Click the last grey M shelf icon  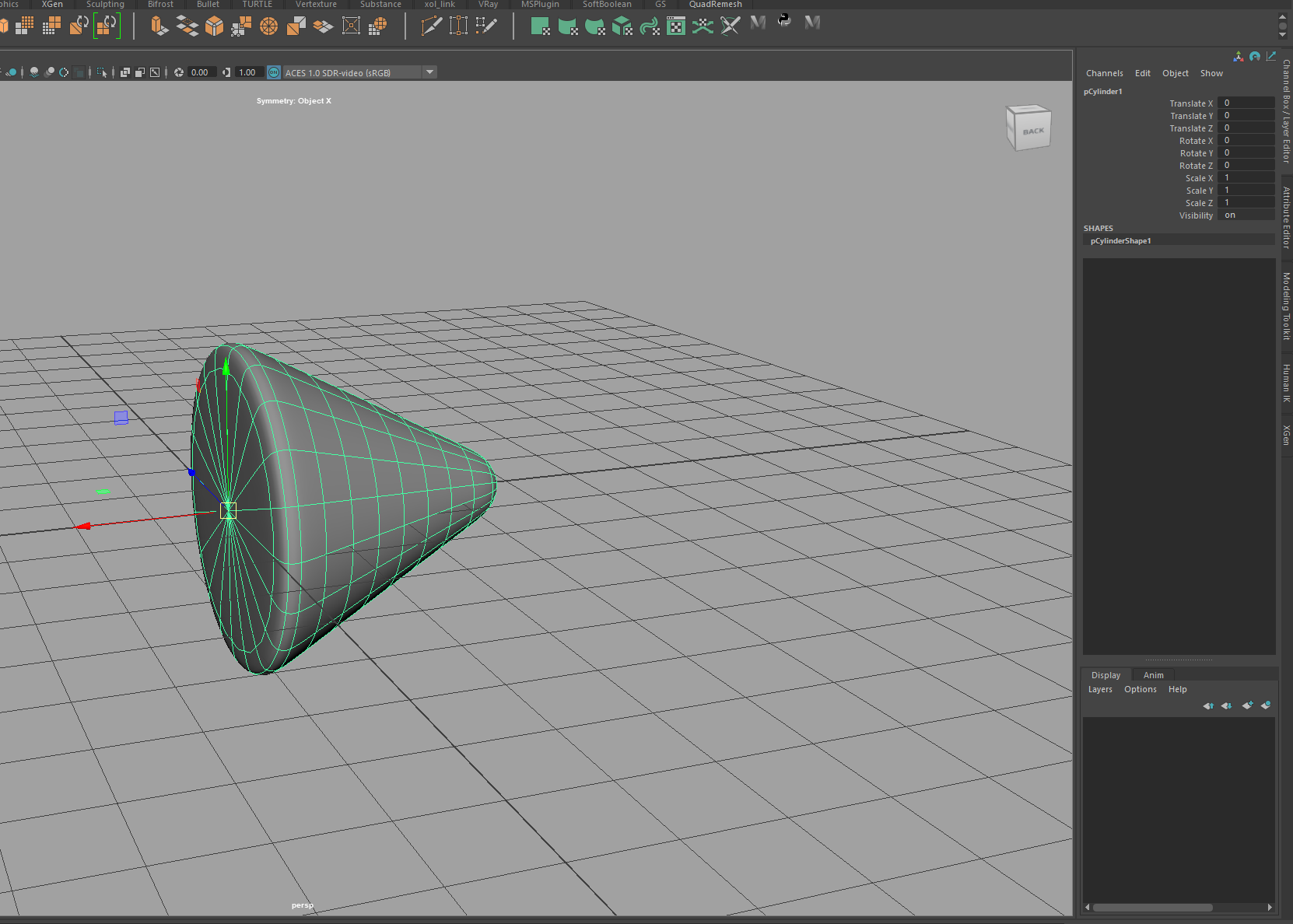[812, 23]
